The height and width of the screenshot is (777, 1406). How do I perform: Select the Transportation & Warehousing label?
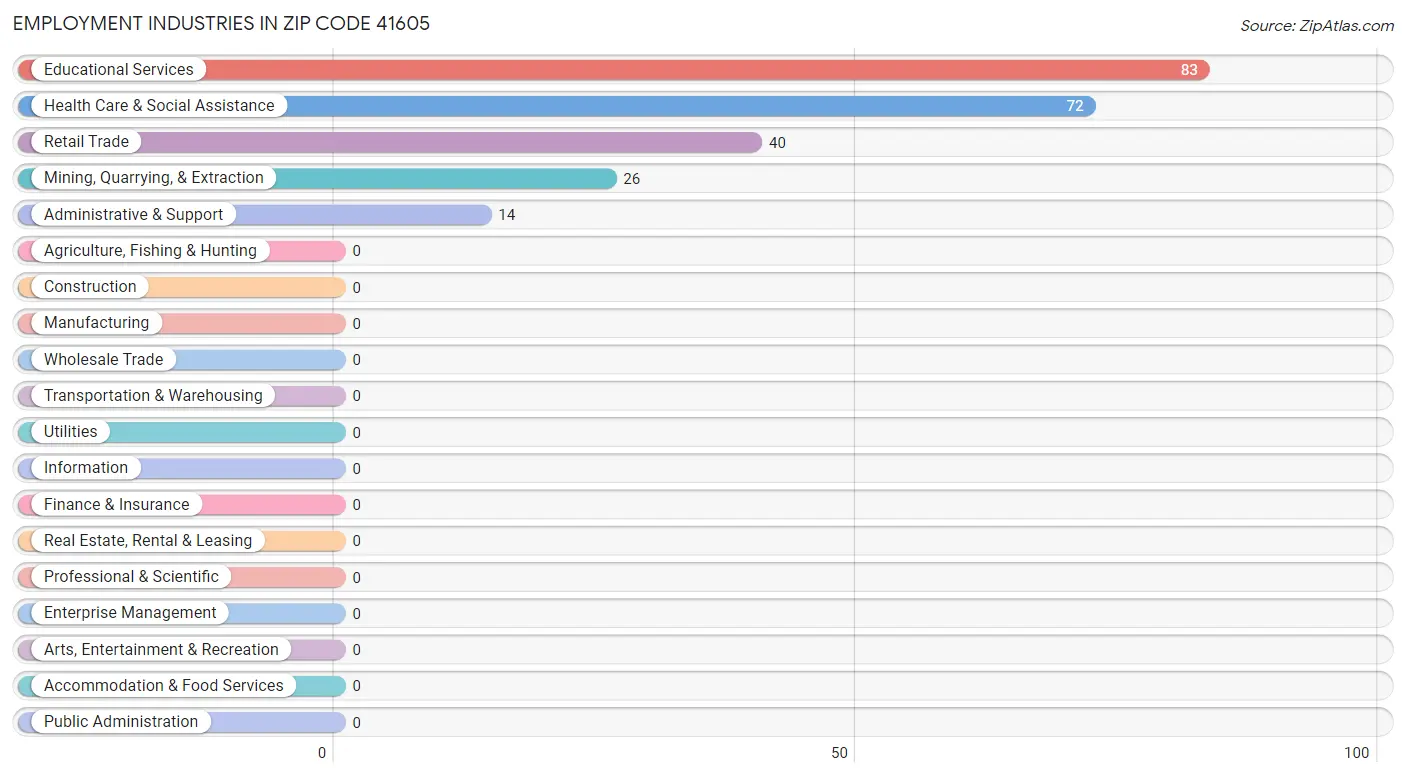coord(153,395)
